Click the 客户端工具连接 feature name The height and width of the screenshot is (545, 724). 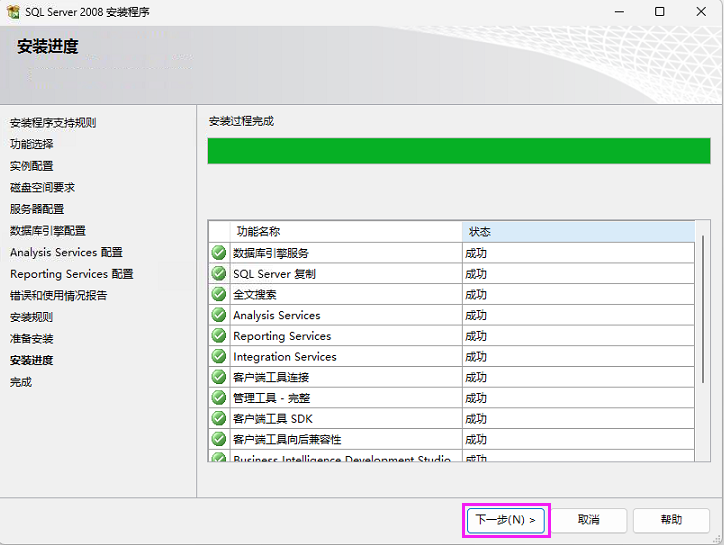point(271,377)
